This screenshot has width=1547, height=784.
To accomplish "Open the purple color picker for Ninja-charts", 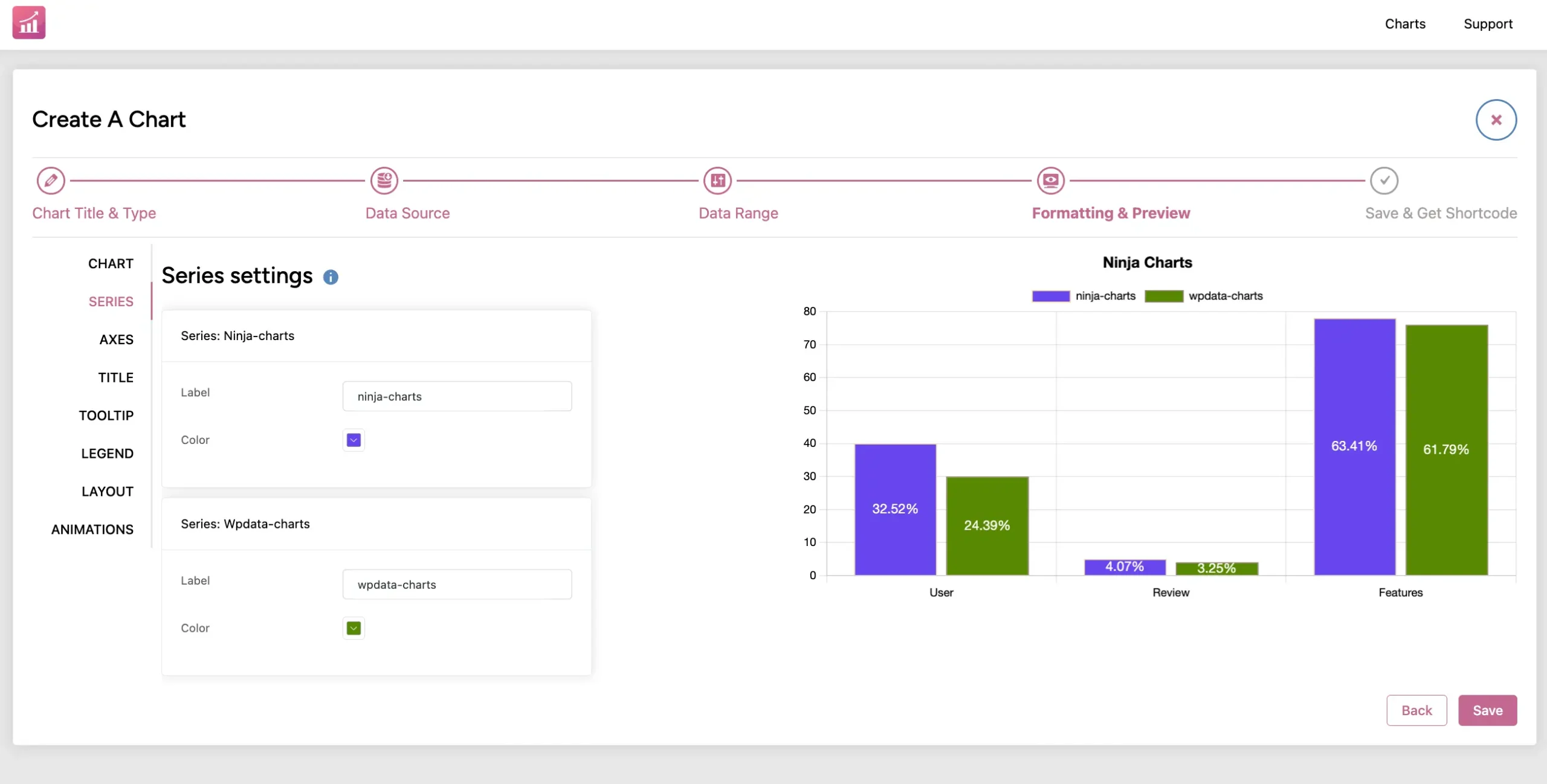I will pyautogui.click(x=354, y=440).
